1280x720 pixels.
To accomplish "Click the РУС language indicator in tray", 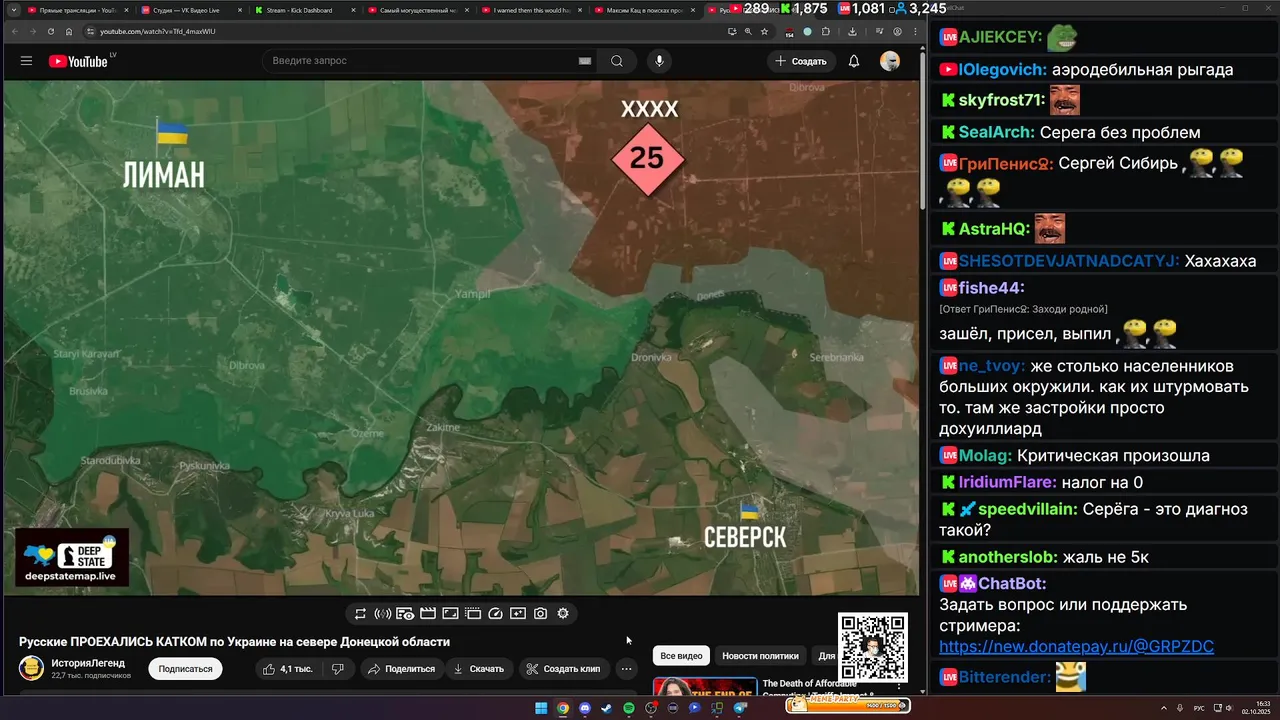I will (x=1200, y=708).
